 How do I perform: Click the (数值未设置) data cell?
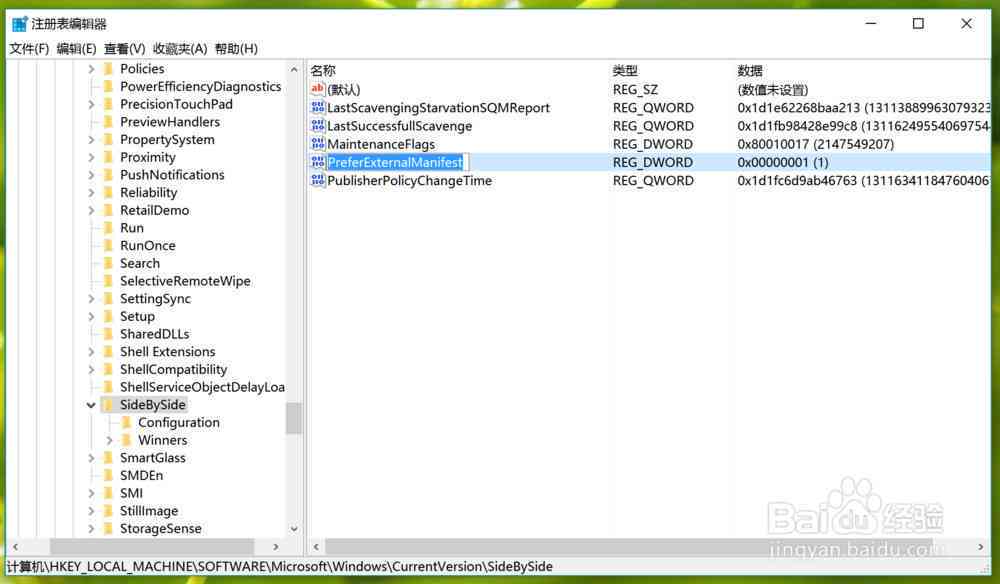click(772, 89)
